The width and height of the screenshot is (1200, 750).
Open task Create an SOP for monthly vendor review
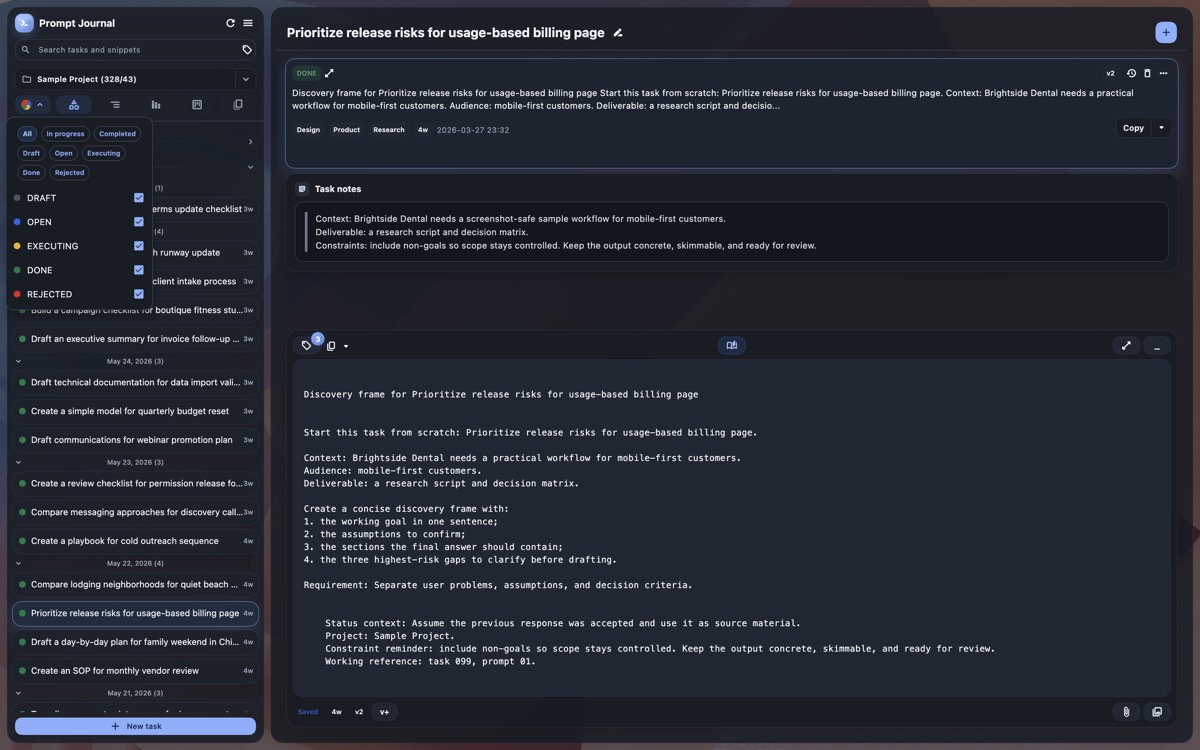tap(135, 671)
